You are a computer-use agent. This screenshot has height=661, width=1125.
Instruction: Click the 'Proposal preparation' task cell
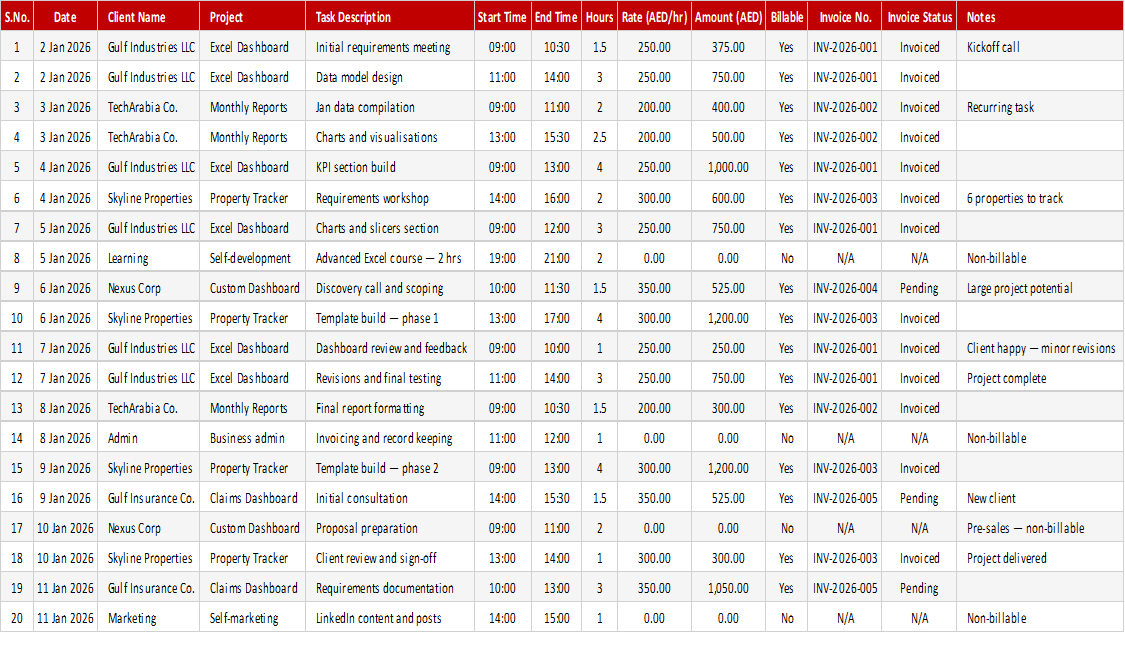(390, 528)
